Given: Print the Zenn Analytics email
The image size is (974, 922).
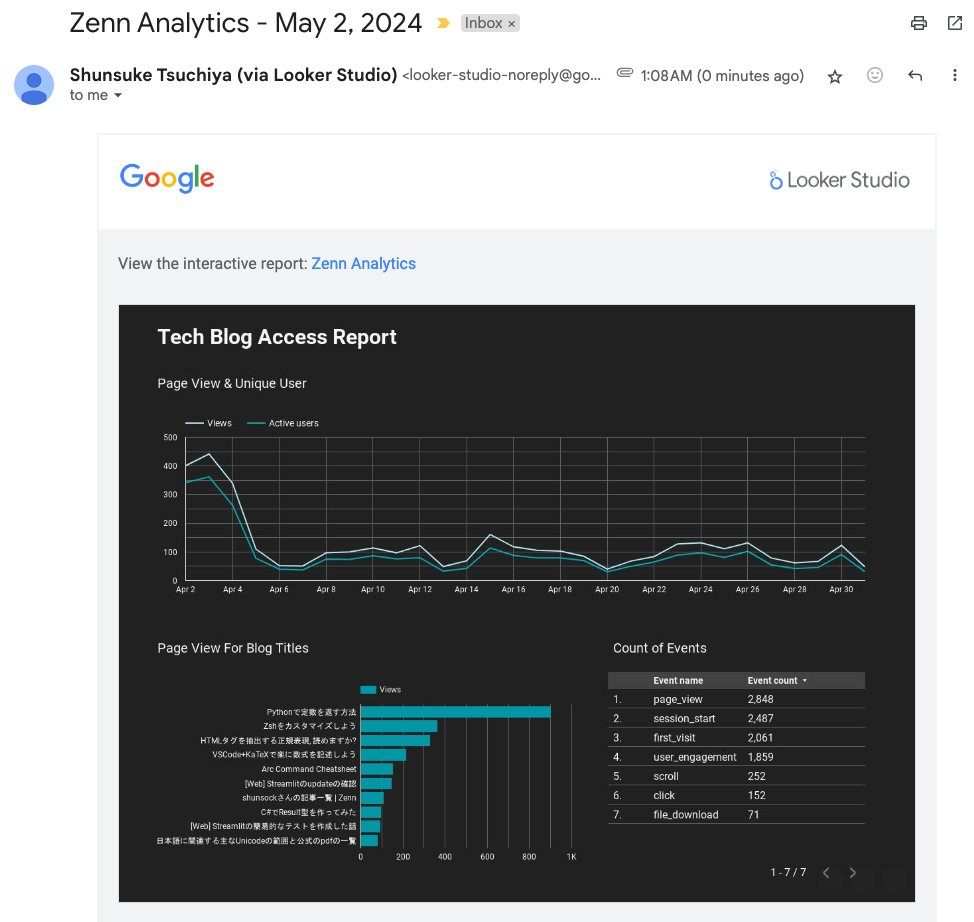Looking at the screenshot, I should point(919,24).
